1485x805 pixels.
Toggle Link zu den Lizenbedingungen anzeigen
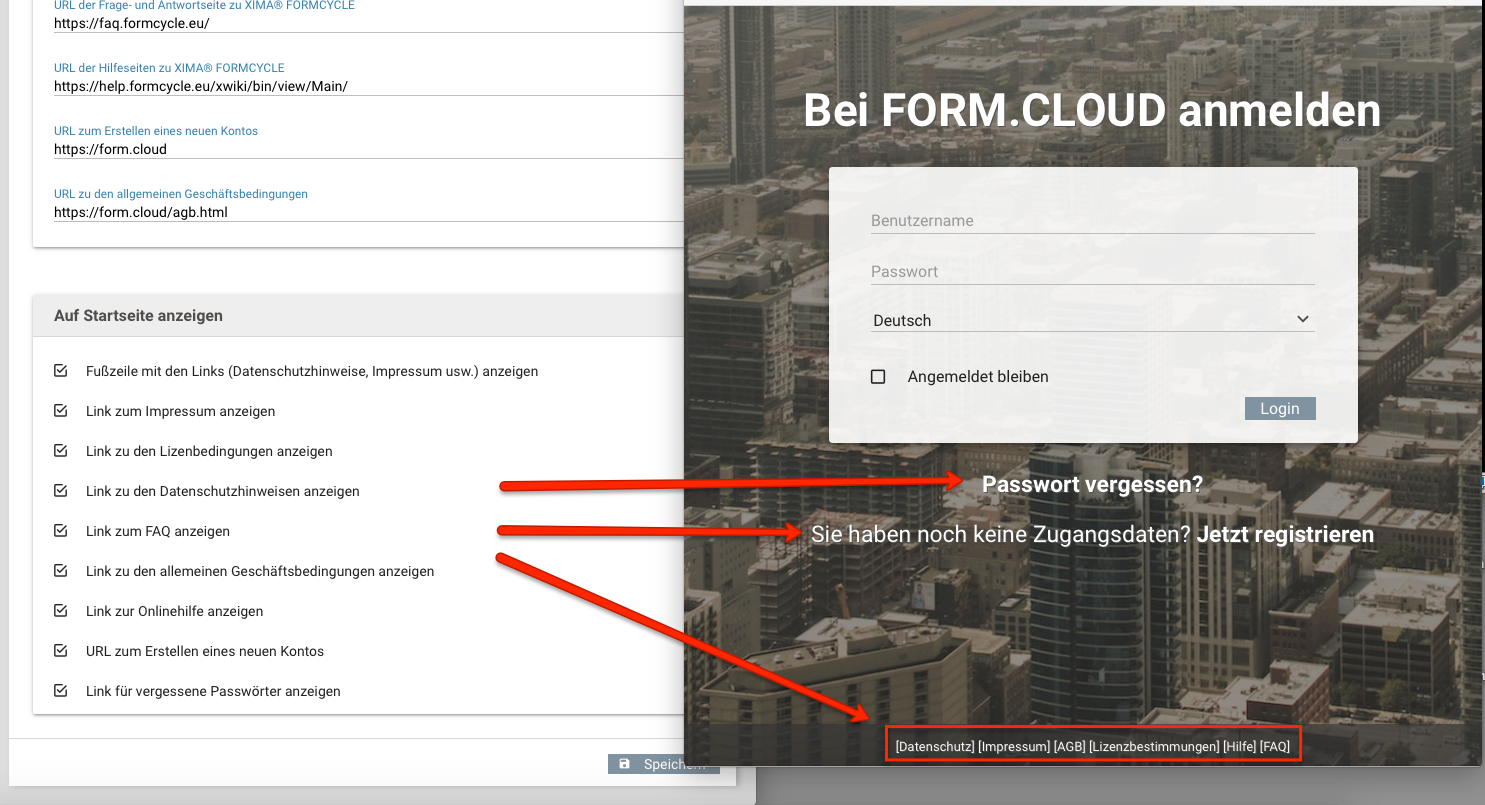[x=61, y=451]
